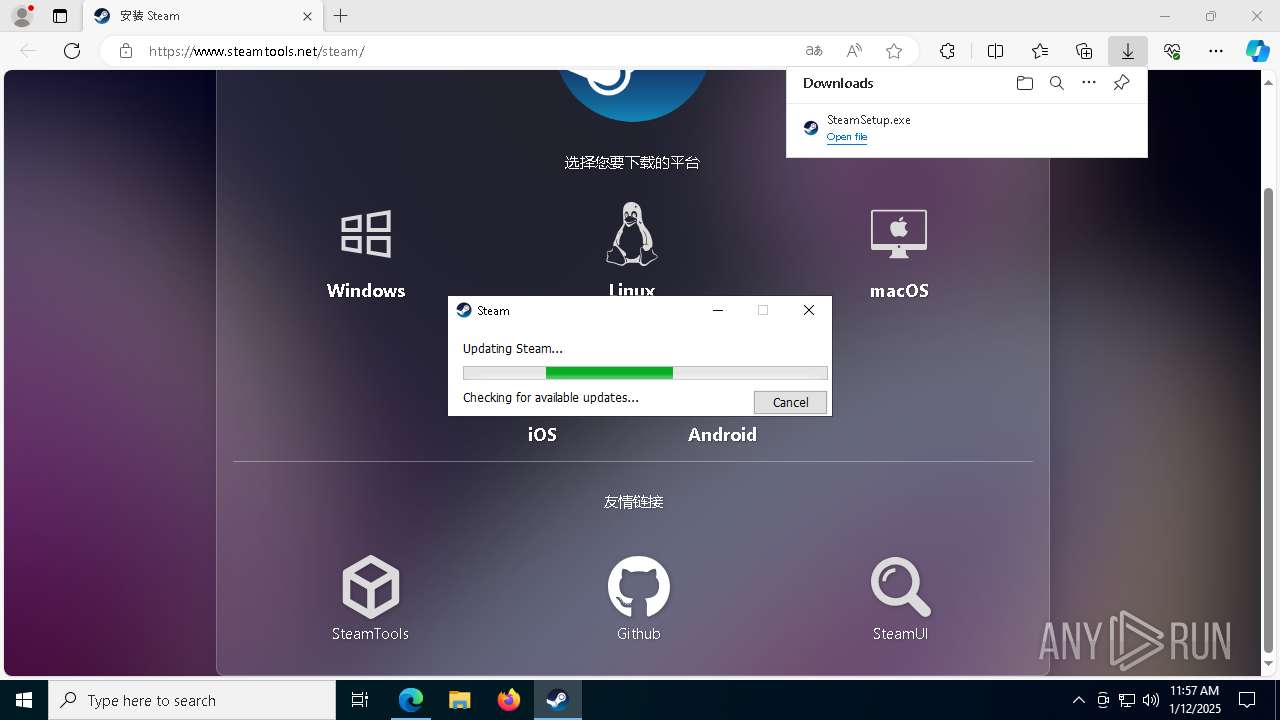Viewport: 1280px width, 720px height.
Task: Add this page to favorites star
Action: (894, 51)
